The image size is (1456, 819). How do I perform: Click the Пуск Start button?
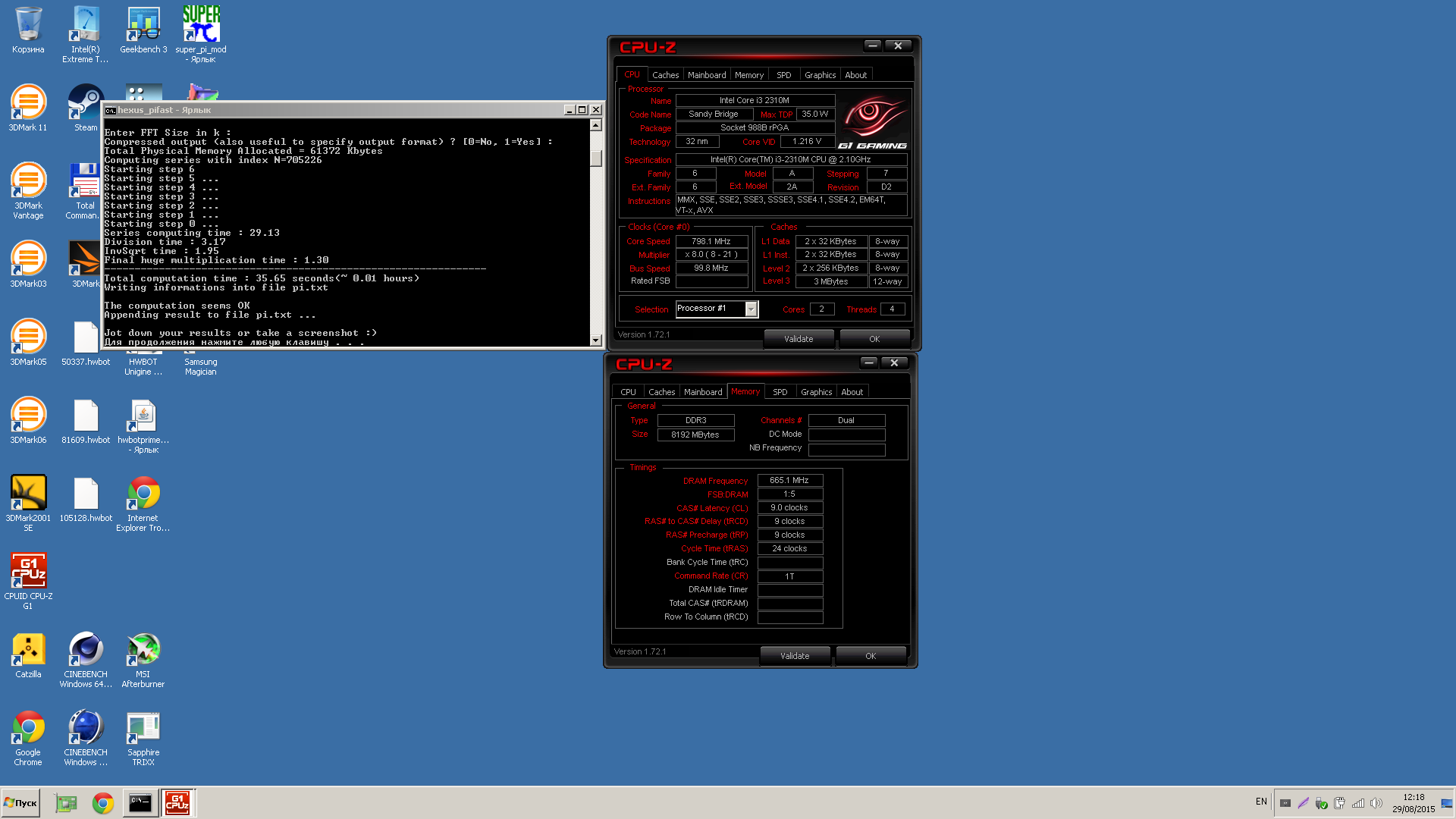click(21, 802)
